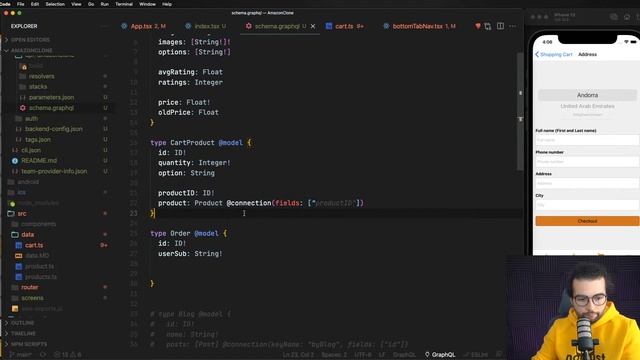Open the Window menu
640x360 pixels.
click(147, 4)
